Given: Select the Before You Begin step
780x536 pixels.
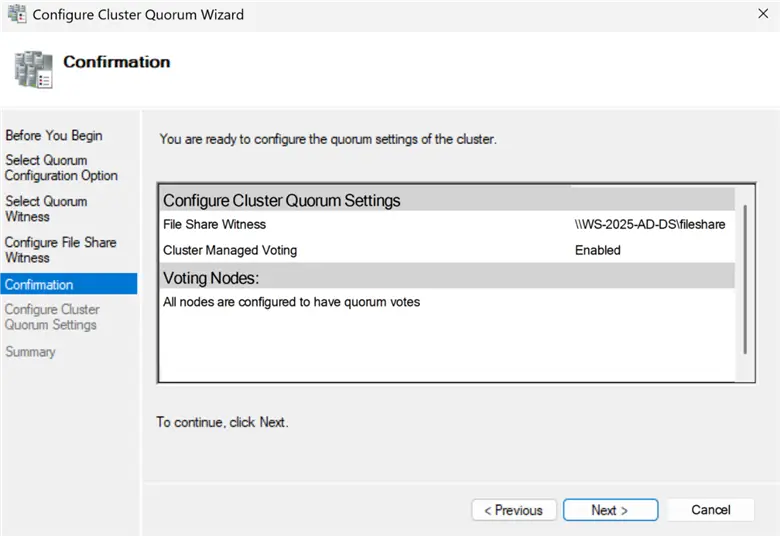Looking at the screenshot, I should 54,135.
